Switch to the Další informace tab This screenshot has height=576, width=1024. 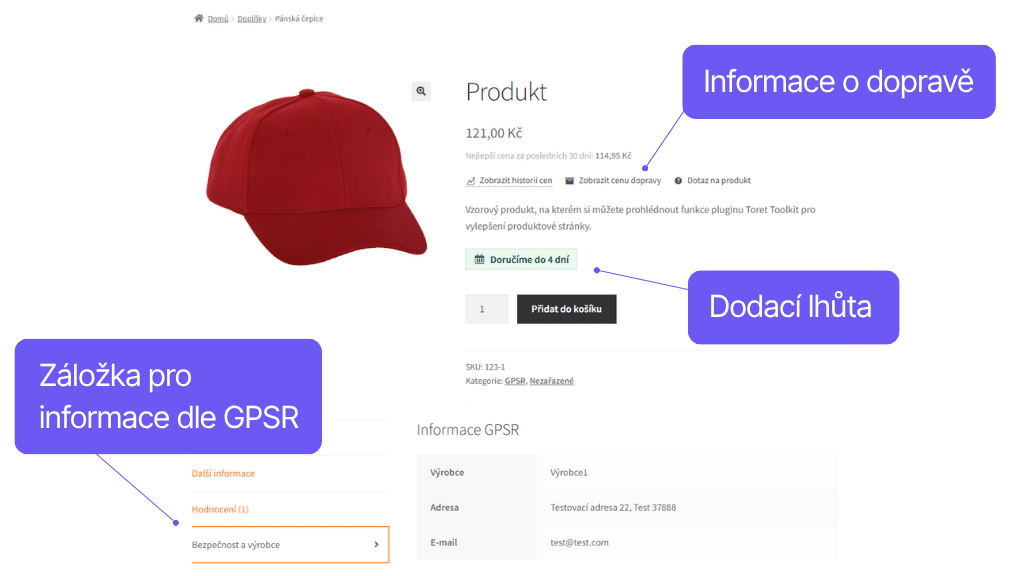tap(223, 473)
